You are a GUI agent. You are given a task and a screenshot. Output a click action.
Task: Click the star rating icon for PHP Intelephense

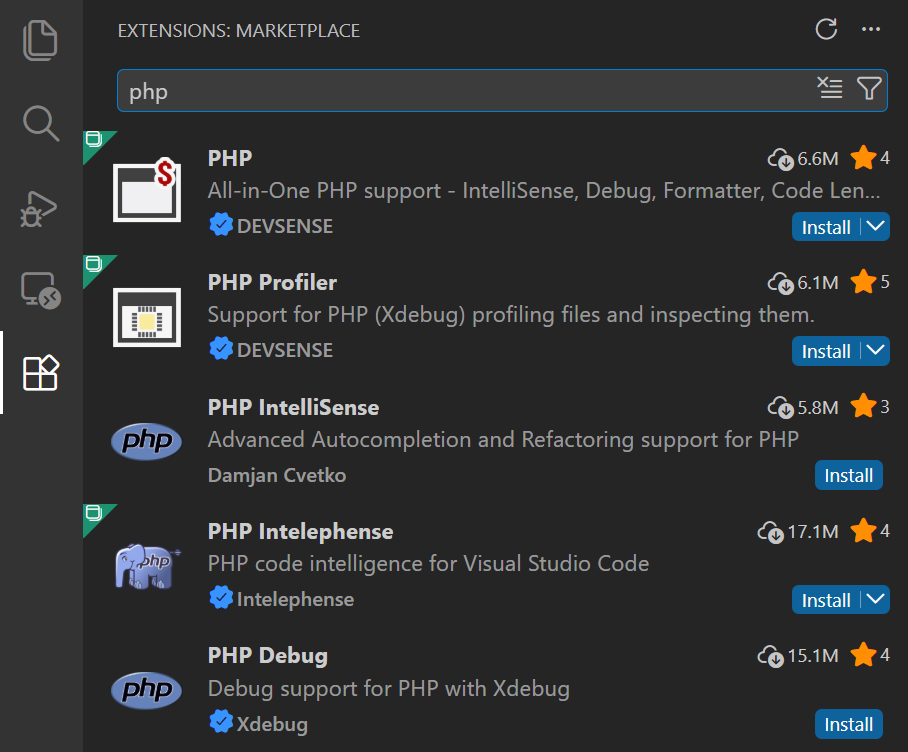pos(863,531)
